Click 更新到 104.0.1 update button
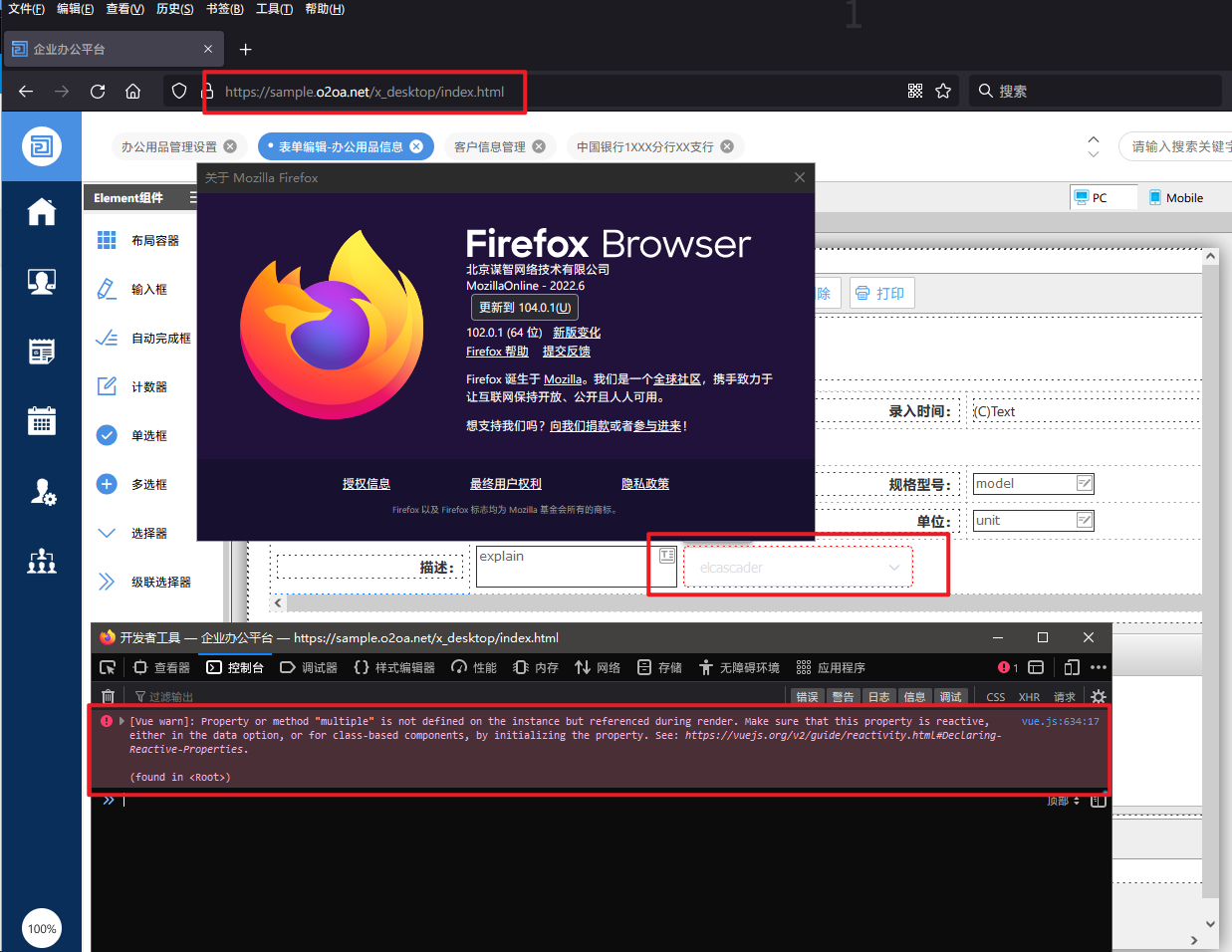 coord(525,308)
